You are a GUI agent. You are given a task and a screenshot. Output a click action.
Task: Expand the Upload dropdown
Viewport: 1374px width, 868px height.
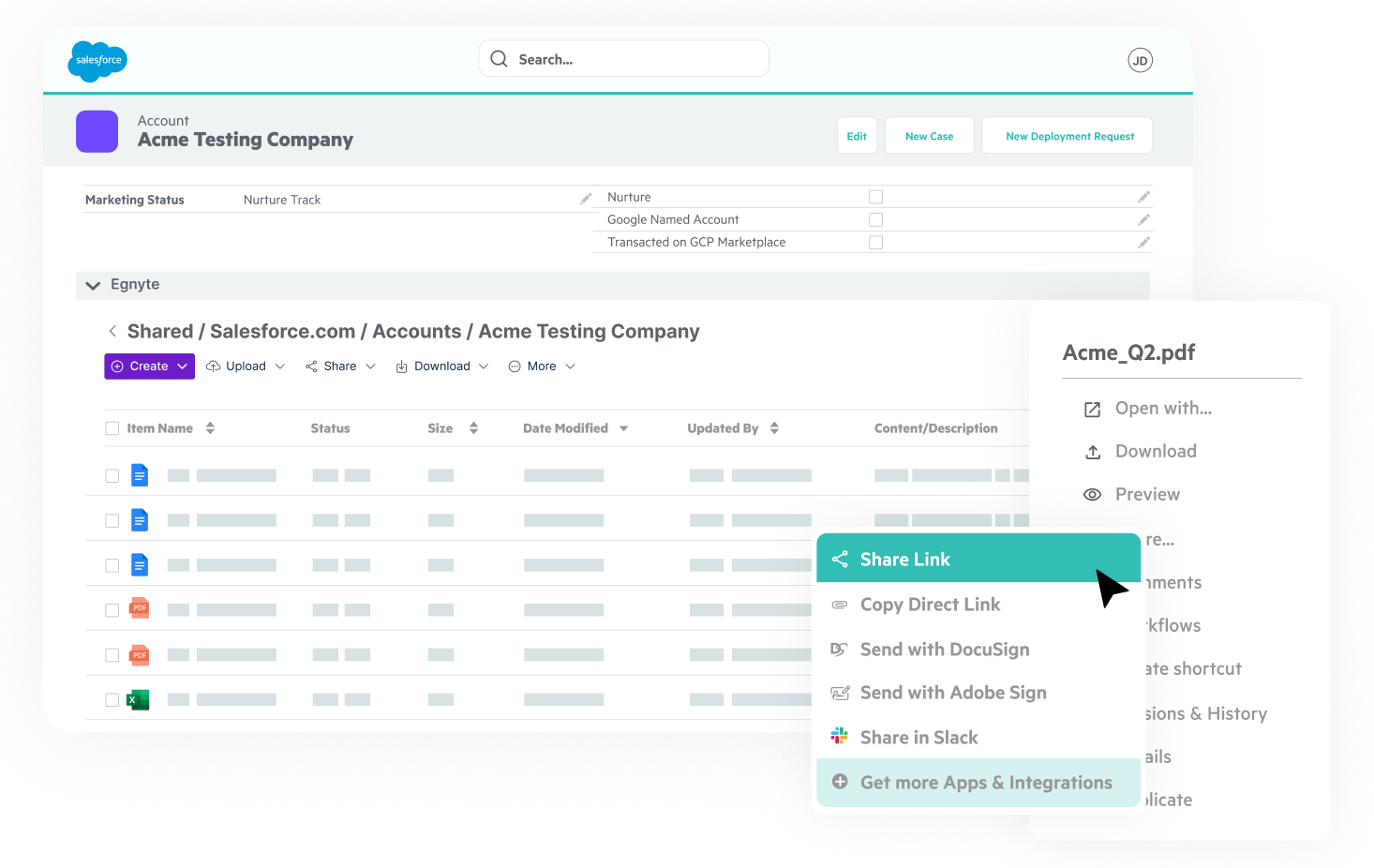coord(245,366)
